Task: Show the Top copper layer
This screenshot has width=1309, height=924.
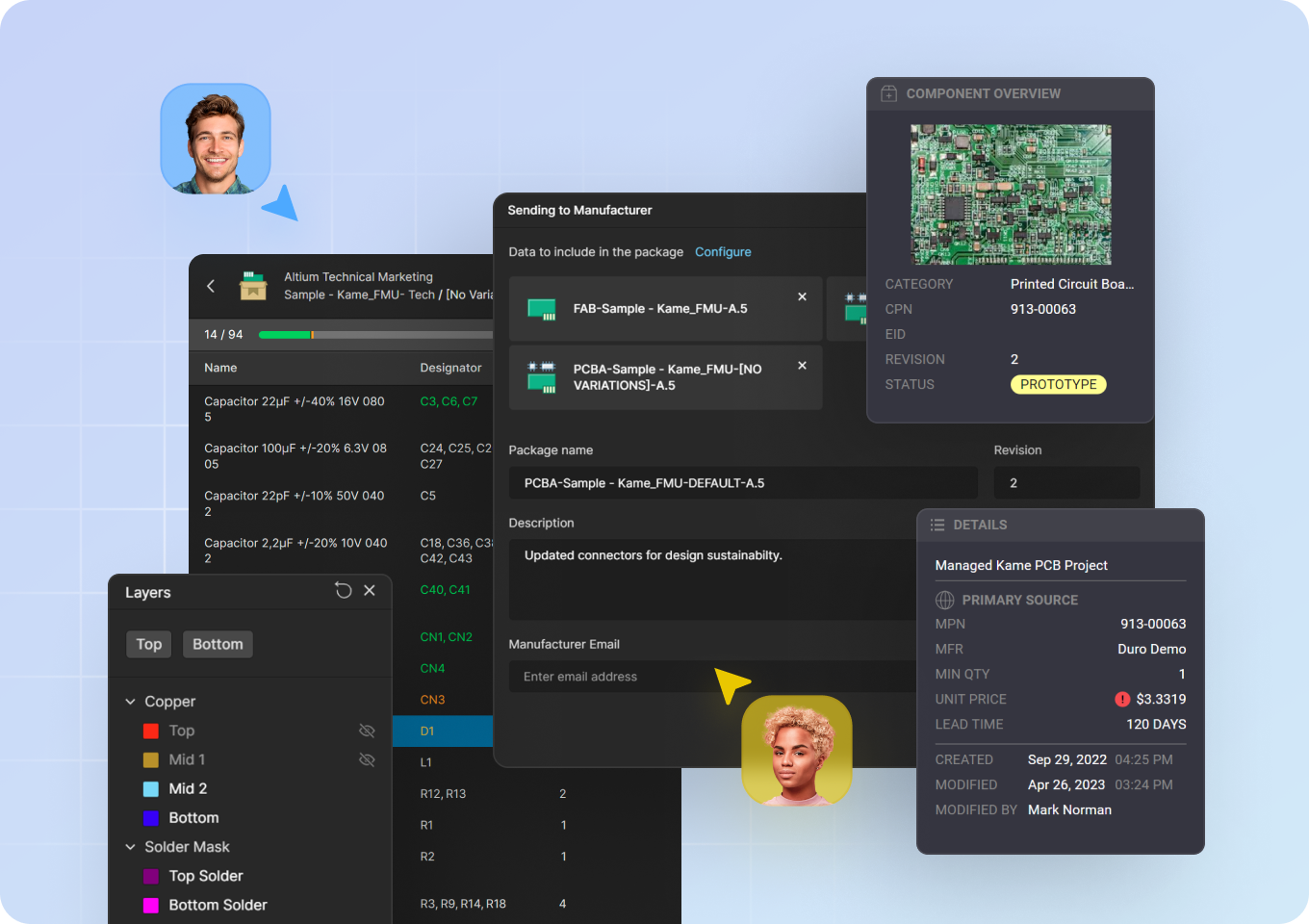Action: [x=367, y=731]
